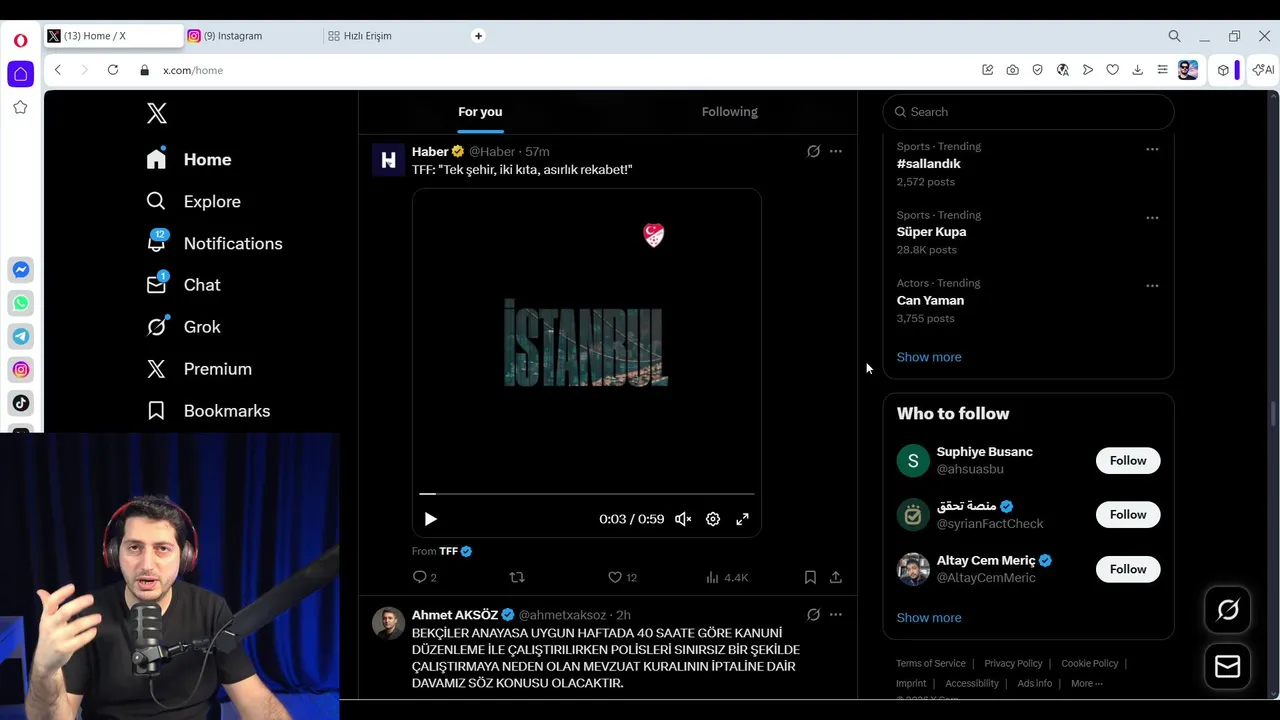Image resolution: width=1280 pixels, height=720 pixels.
Task: Follow Suphiye Busanc
Action: click(1128, 461)
